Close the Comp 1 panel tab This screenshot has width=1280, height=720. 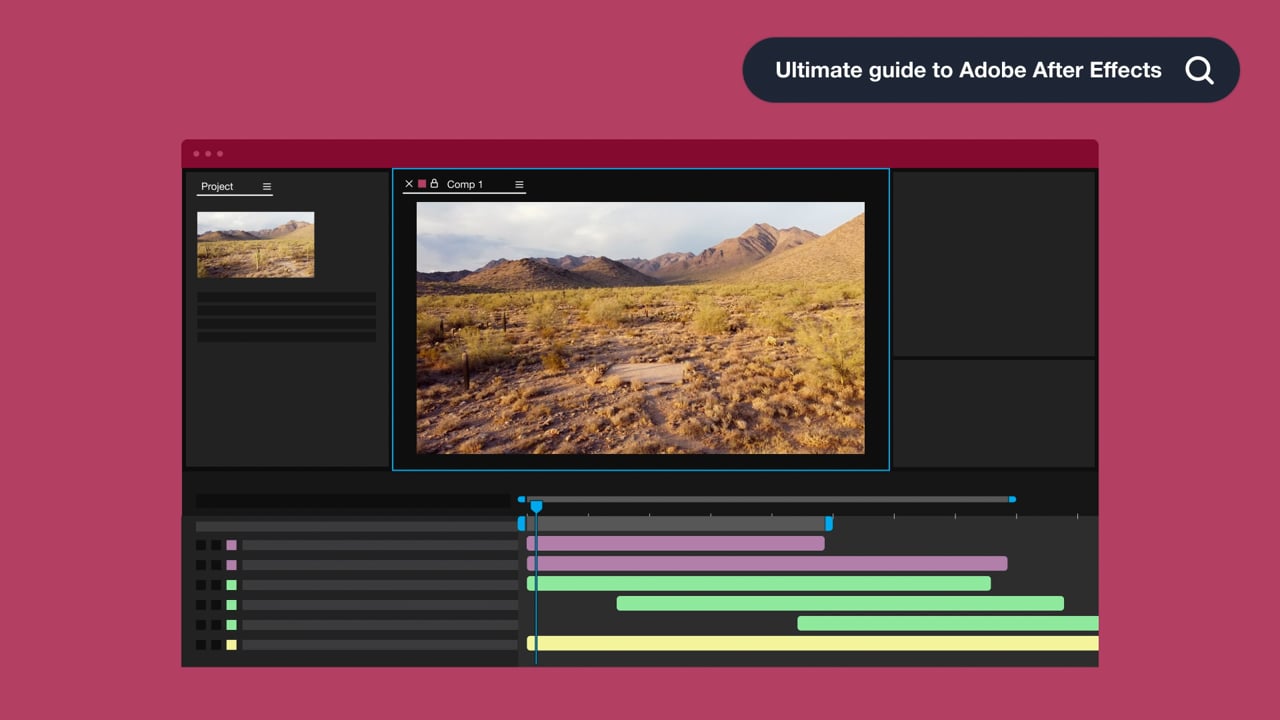pos(408,184)
